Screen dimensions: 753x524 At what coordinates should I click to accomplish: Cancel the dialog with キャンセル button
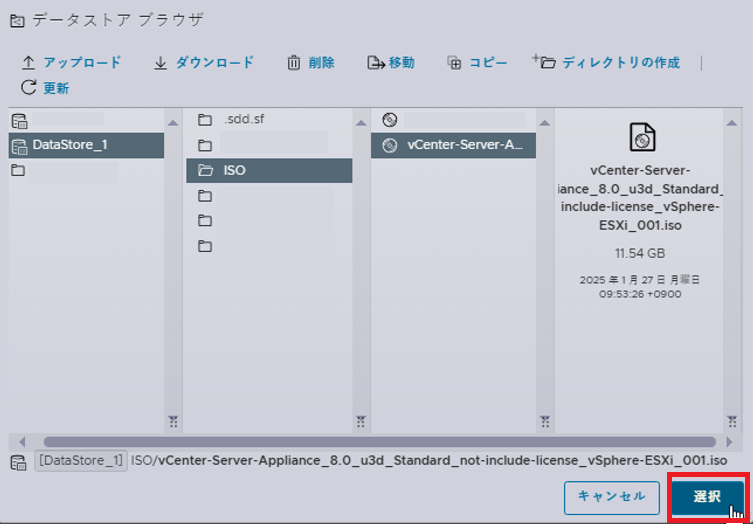click(612, 498)
